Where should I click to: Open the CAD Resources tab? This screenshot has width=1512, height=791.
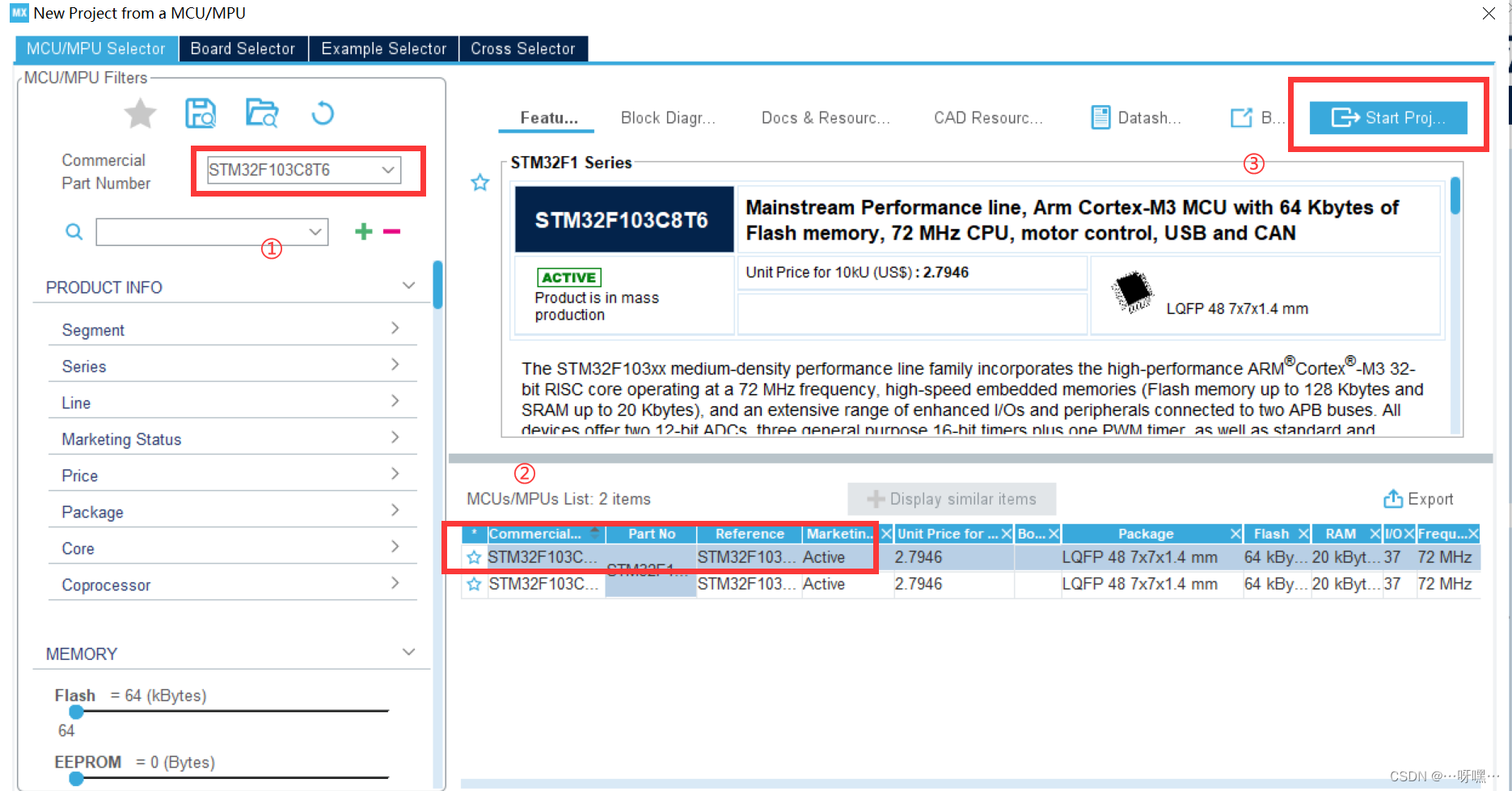click(988, 118)
